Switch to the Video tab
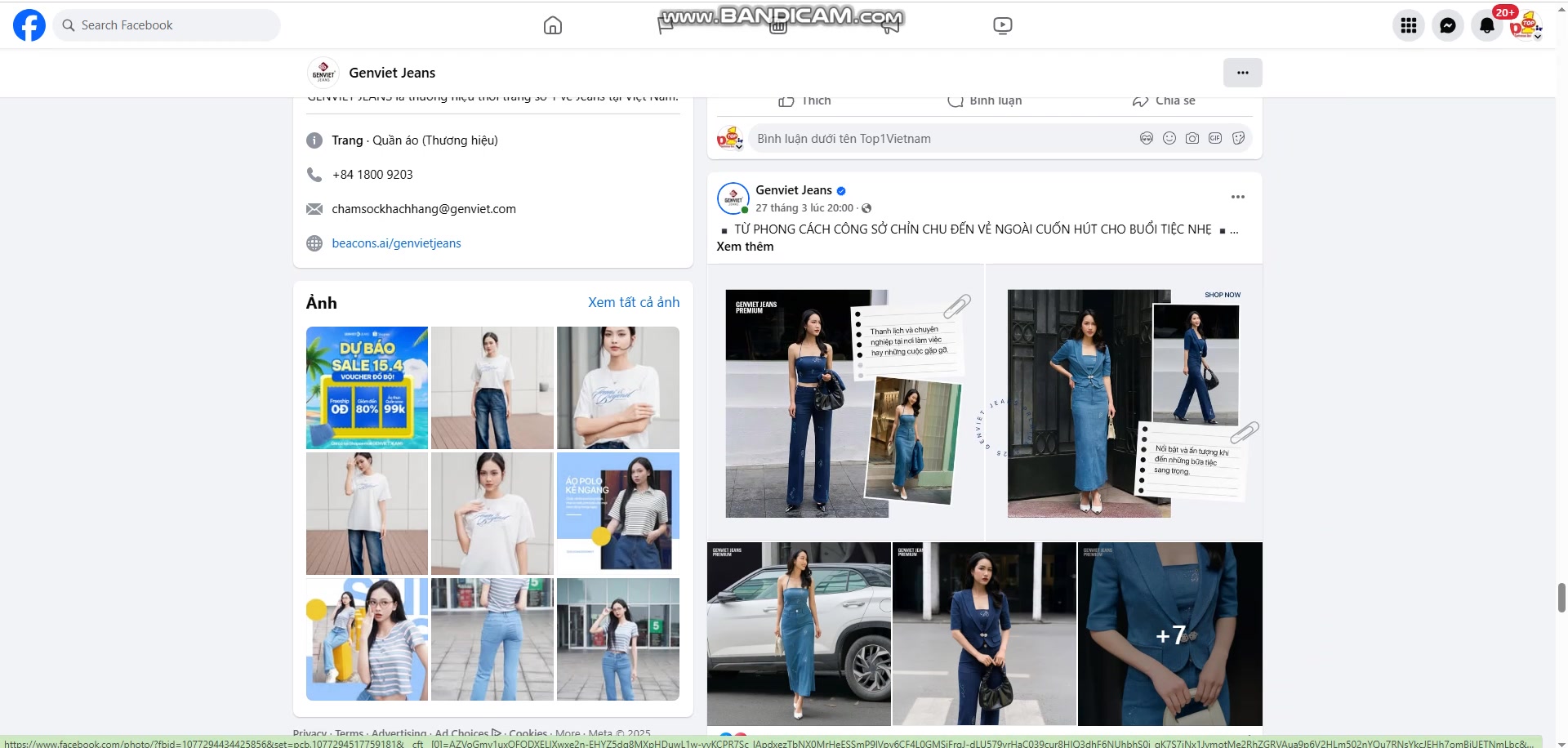This screenshot has height=748, width=1568. point(1002,25)
